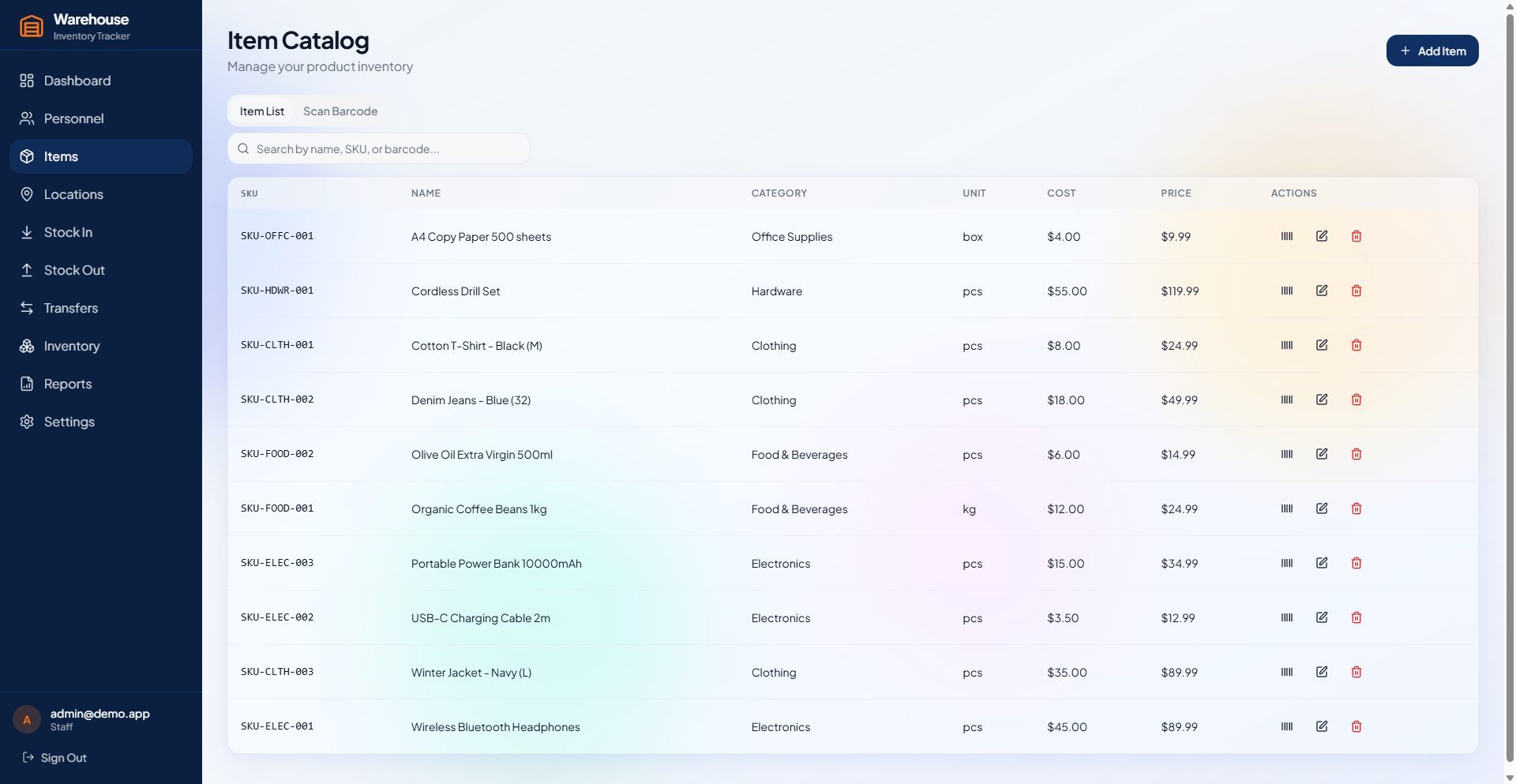The height and width of the screenshot is (784, 1516).
Task: Sign out of the application
Action: (63, 758)
